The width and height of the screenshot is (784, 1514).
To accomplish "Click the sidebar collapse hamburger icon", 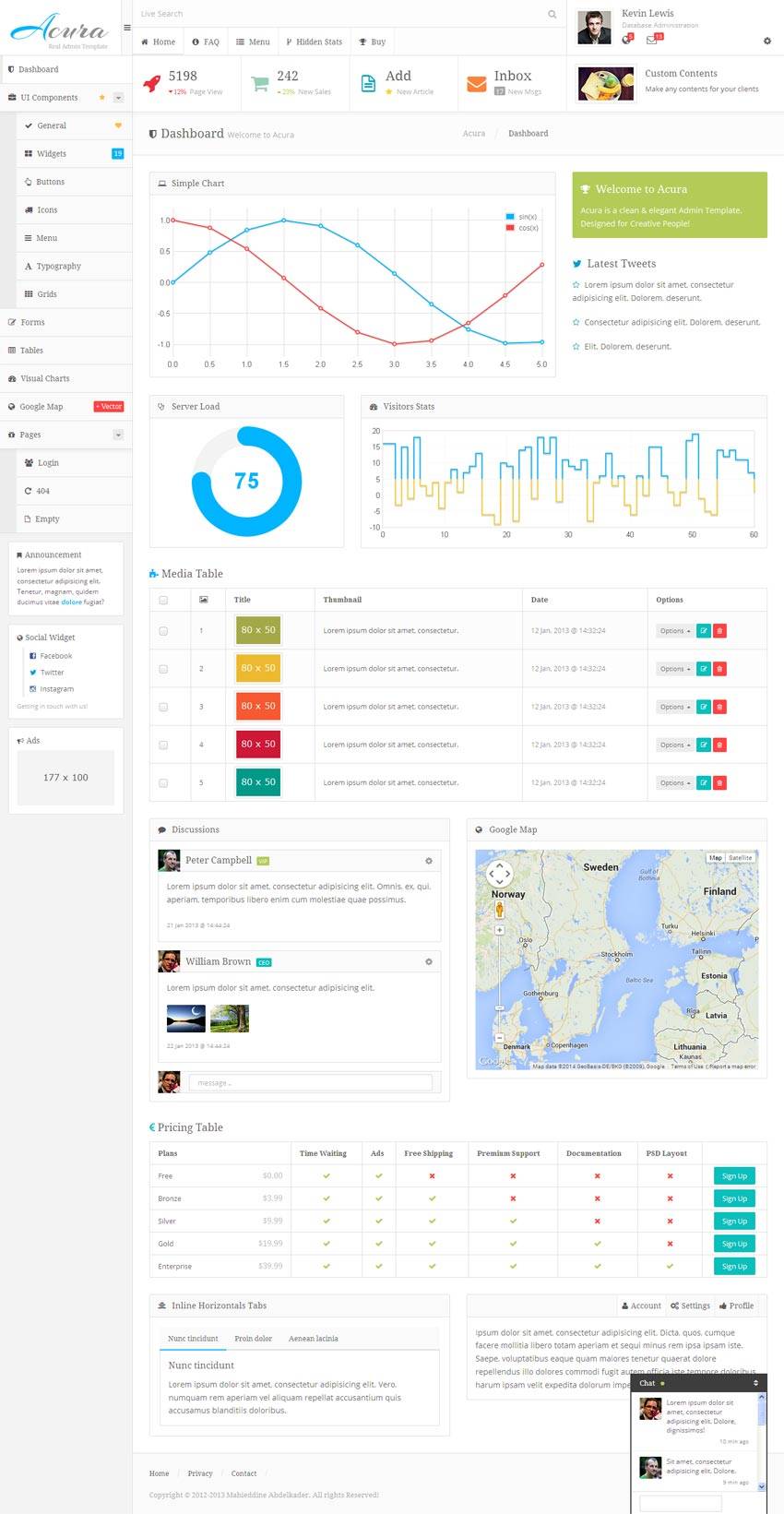I will click(127, 27).
